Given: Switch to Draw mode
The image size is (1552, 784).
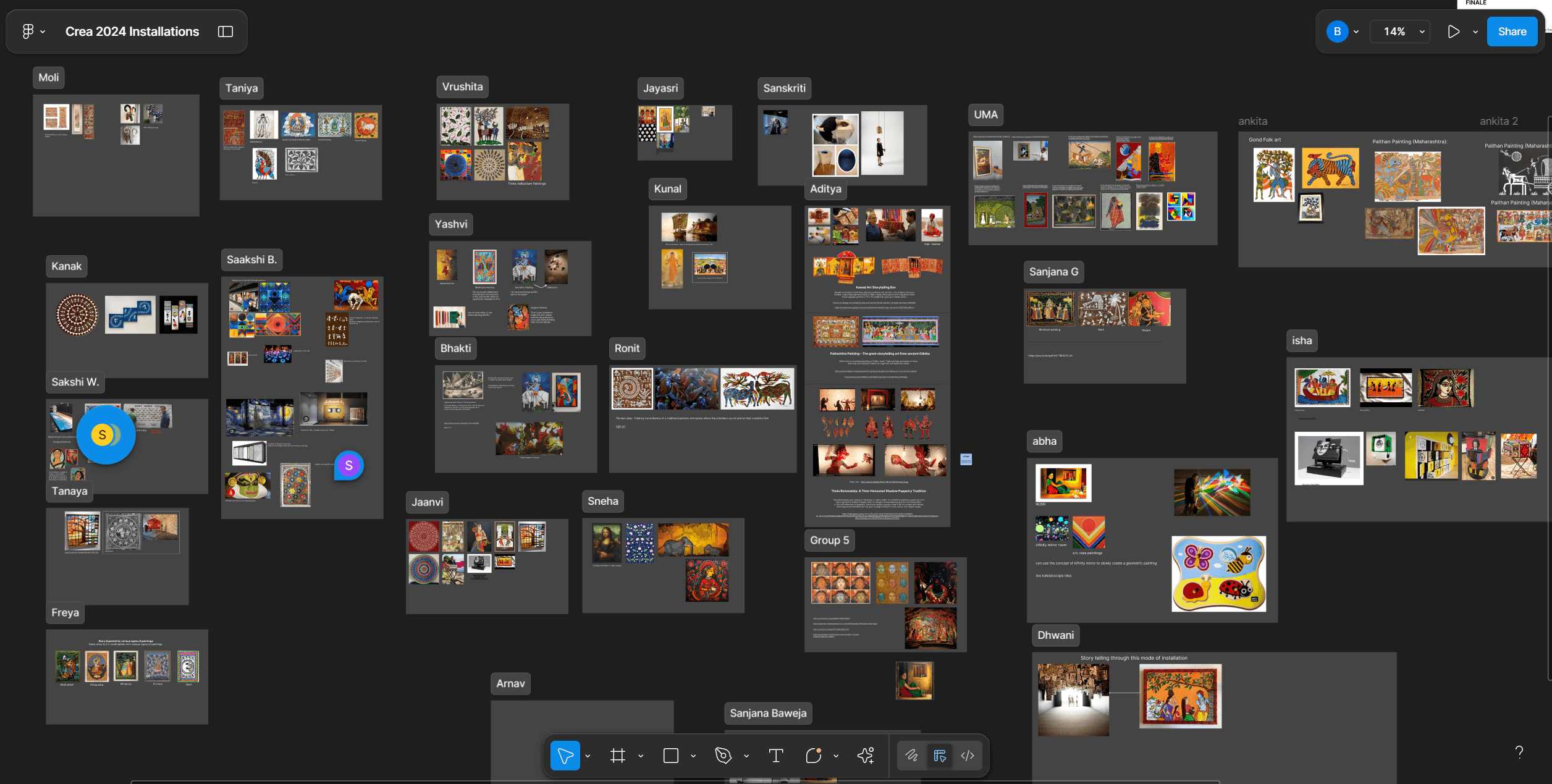Looking at the screenshot, I should (911, 756).
